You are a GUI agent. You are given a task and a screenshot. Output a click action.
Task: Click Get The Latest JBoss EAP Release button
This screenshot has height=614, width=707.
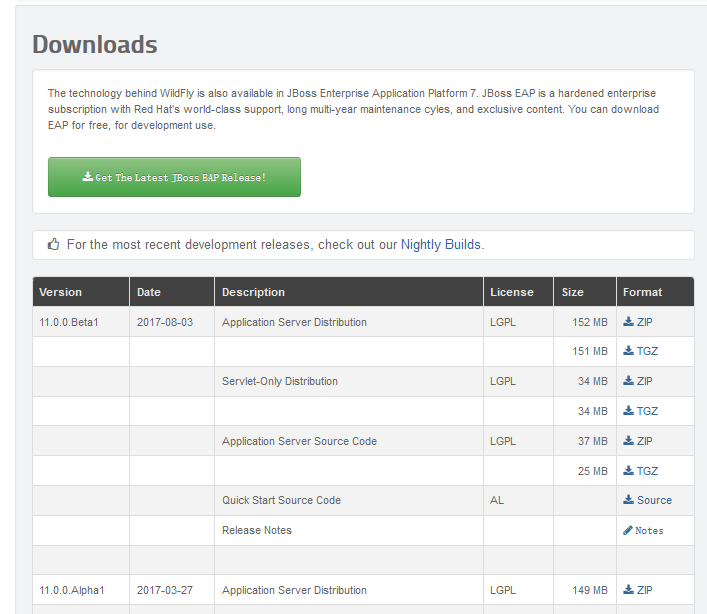point(174,177)
